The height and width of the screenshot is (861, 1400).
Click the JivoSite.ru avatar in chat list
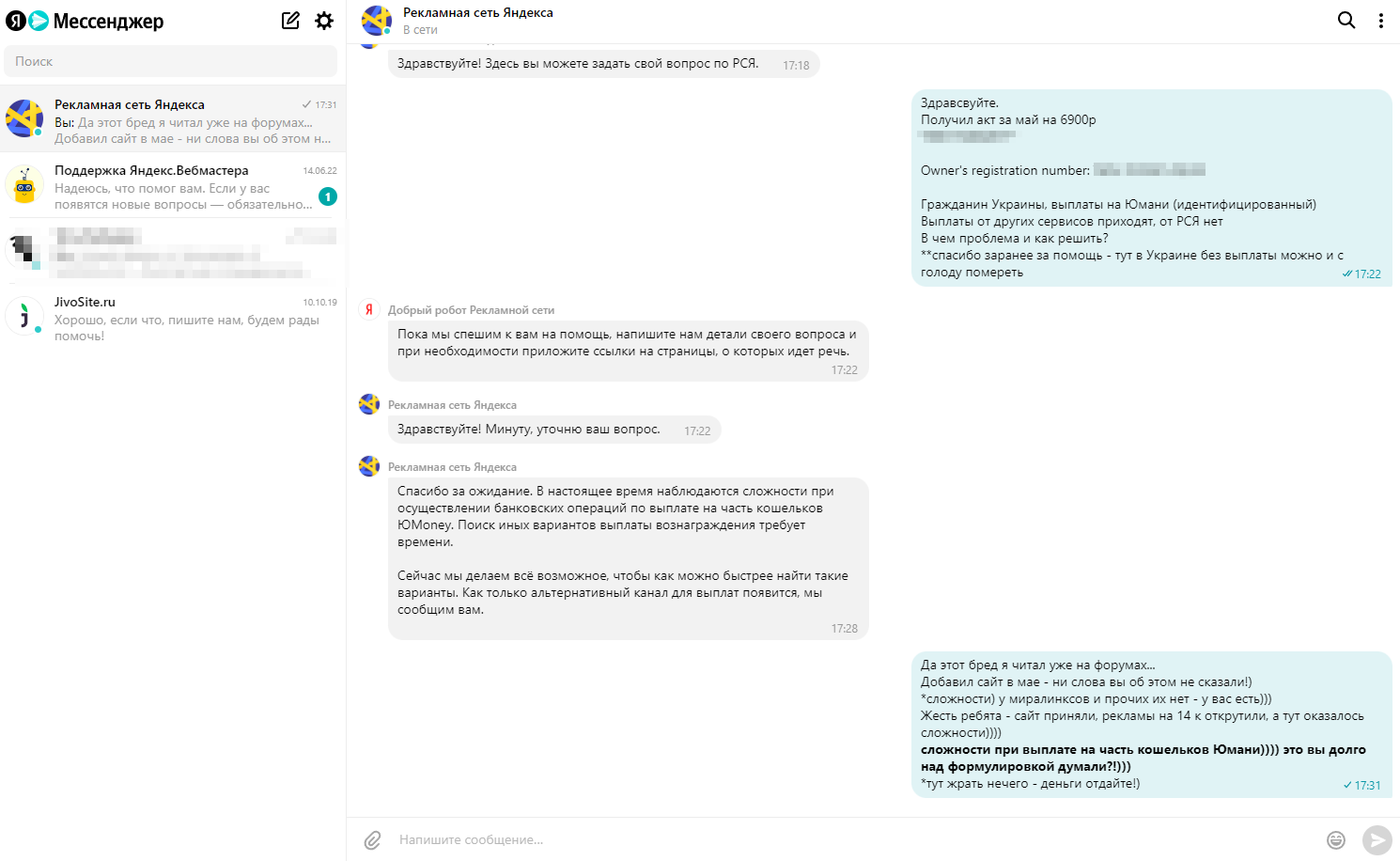click(x=24, y=316)
